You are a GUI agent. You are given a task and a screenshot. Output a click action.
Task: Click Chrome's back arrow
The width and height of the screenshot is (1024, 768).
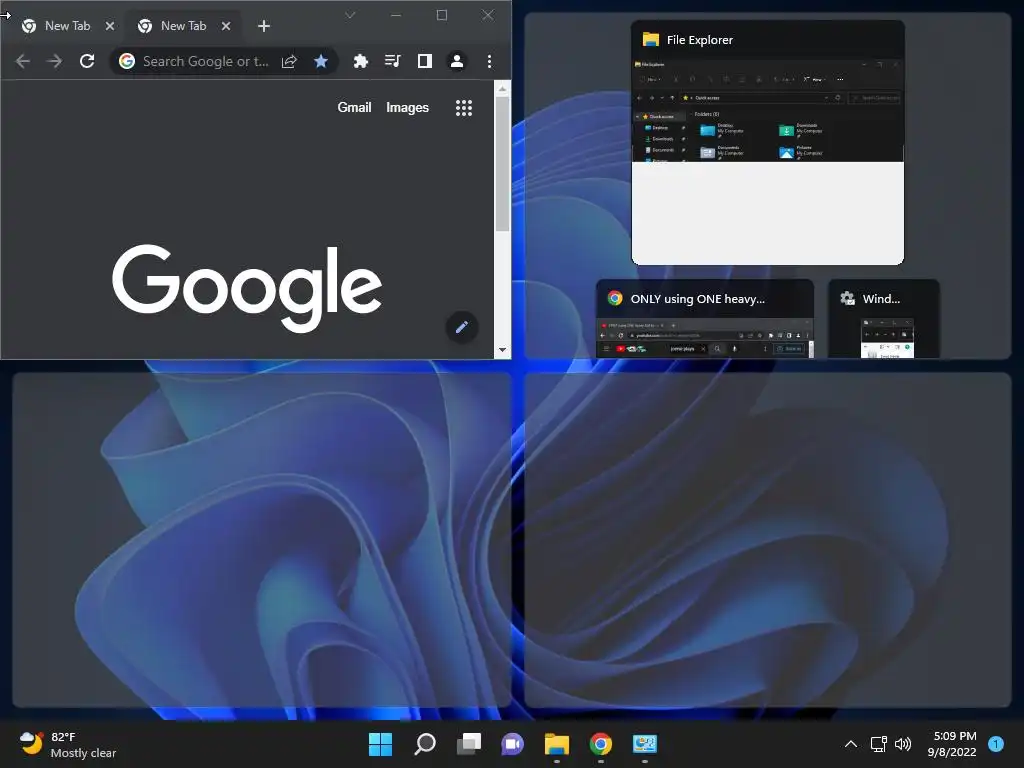(23, 61)
